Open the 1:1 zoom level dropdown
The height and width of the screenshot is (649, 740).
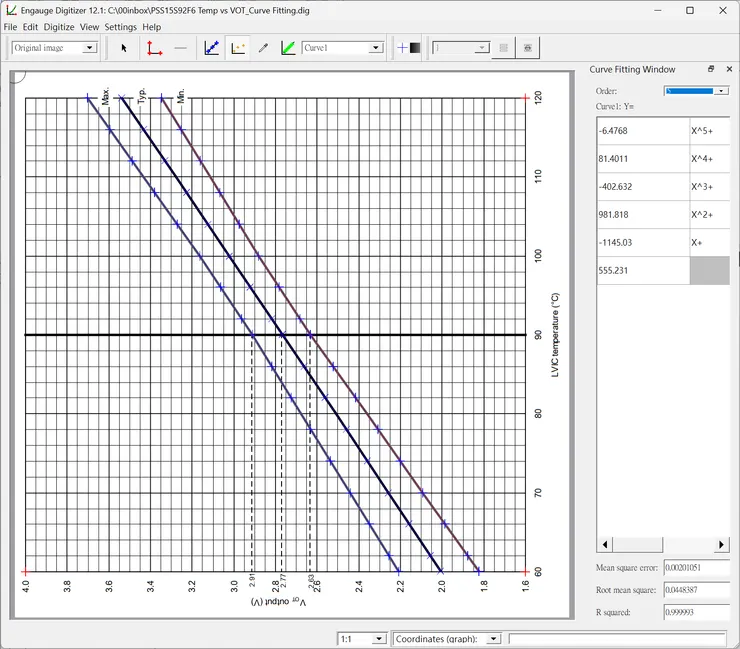click(x=362, y=638)
